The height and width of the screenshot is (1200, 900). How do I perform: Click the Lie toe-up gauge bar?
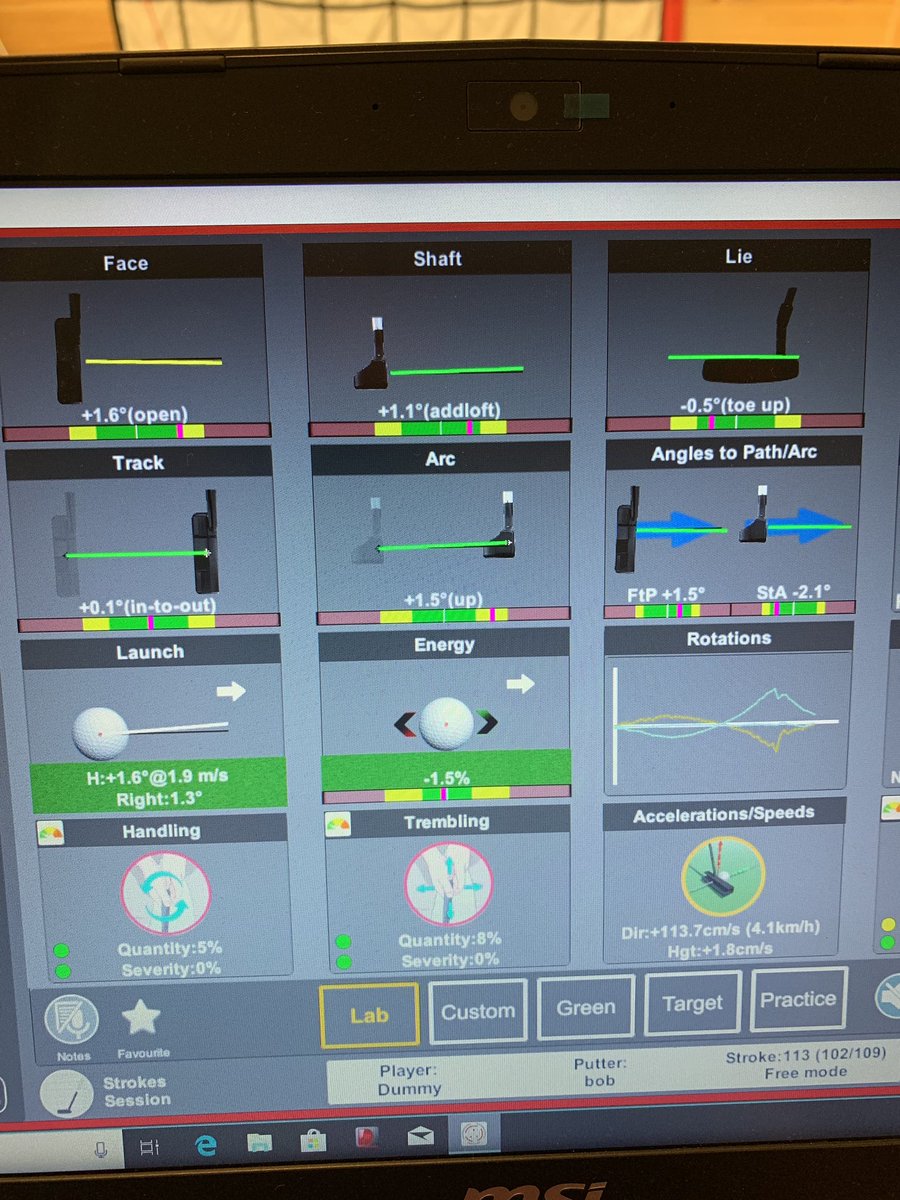734,422
